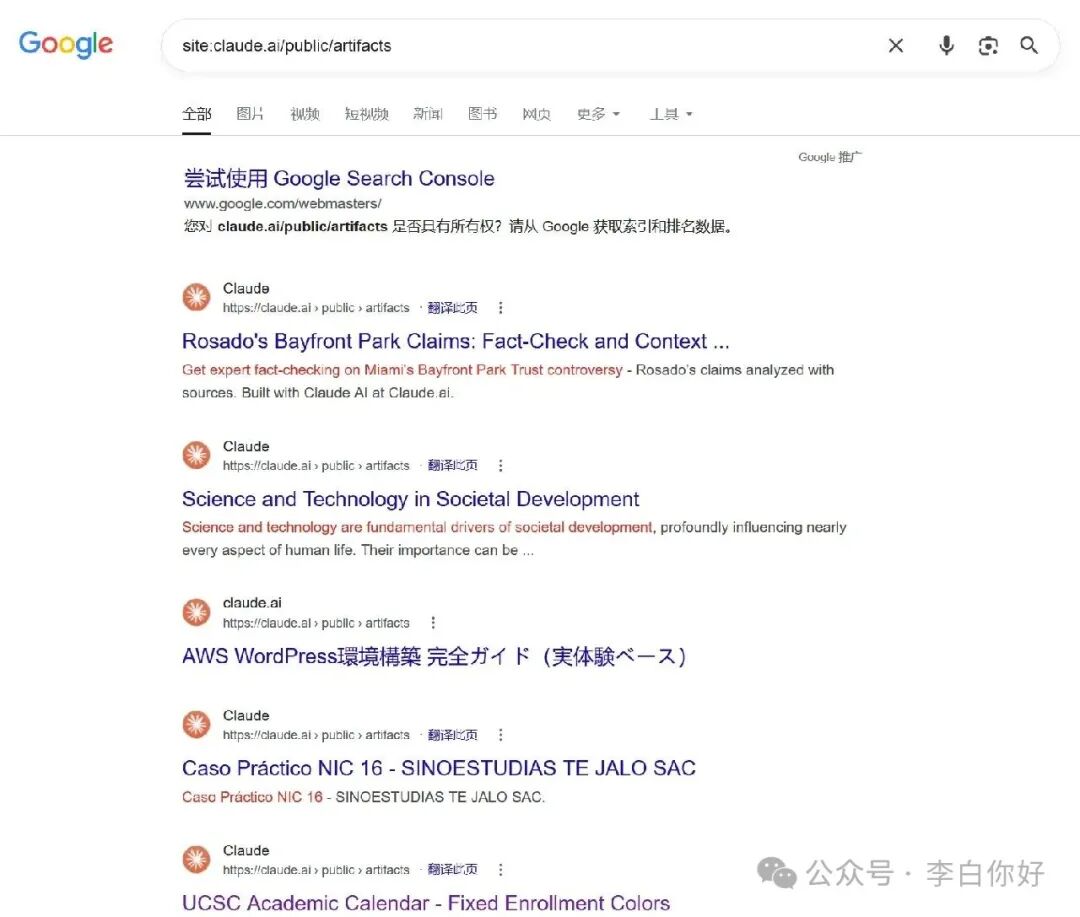This screenshot has height=917, width=1080.
Task: Open Science and Technology in Societal Development
Action: pos(411,499)
